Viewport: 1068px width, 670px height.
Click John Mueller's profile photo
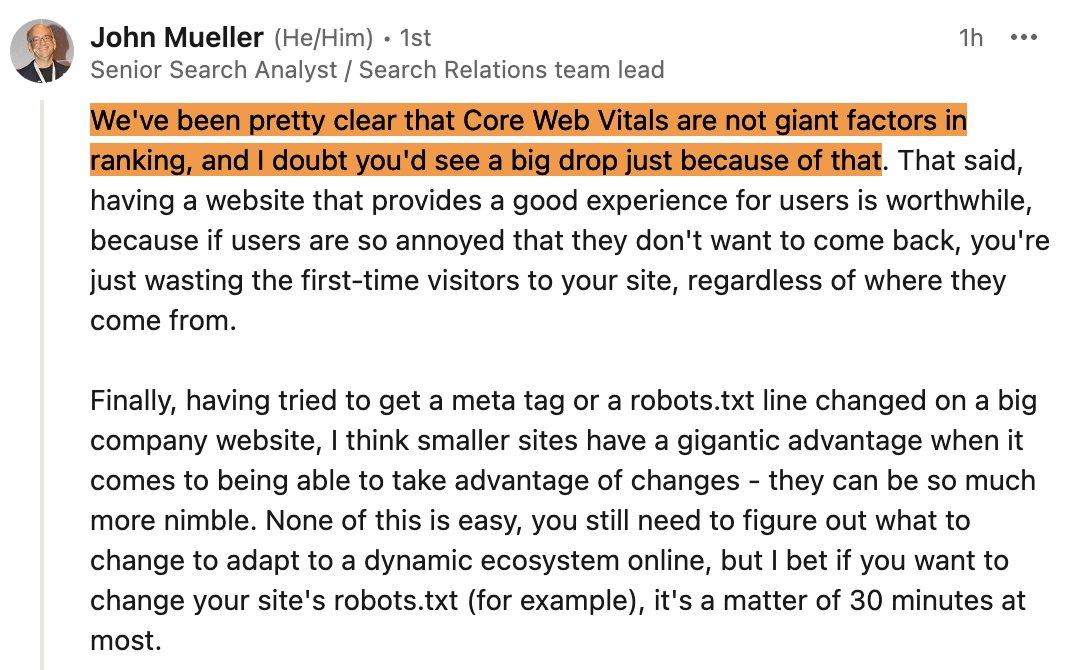tap(42, 50)
